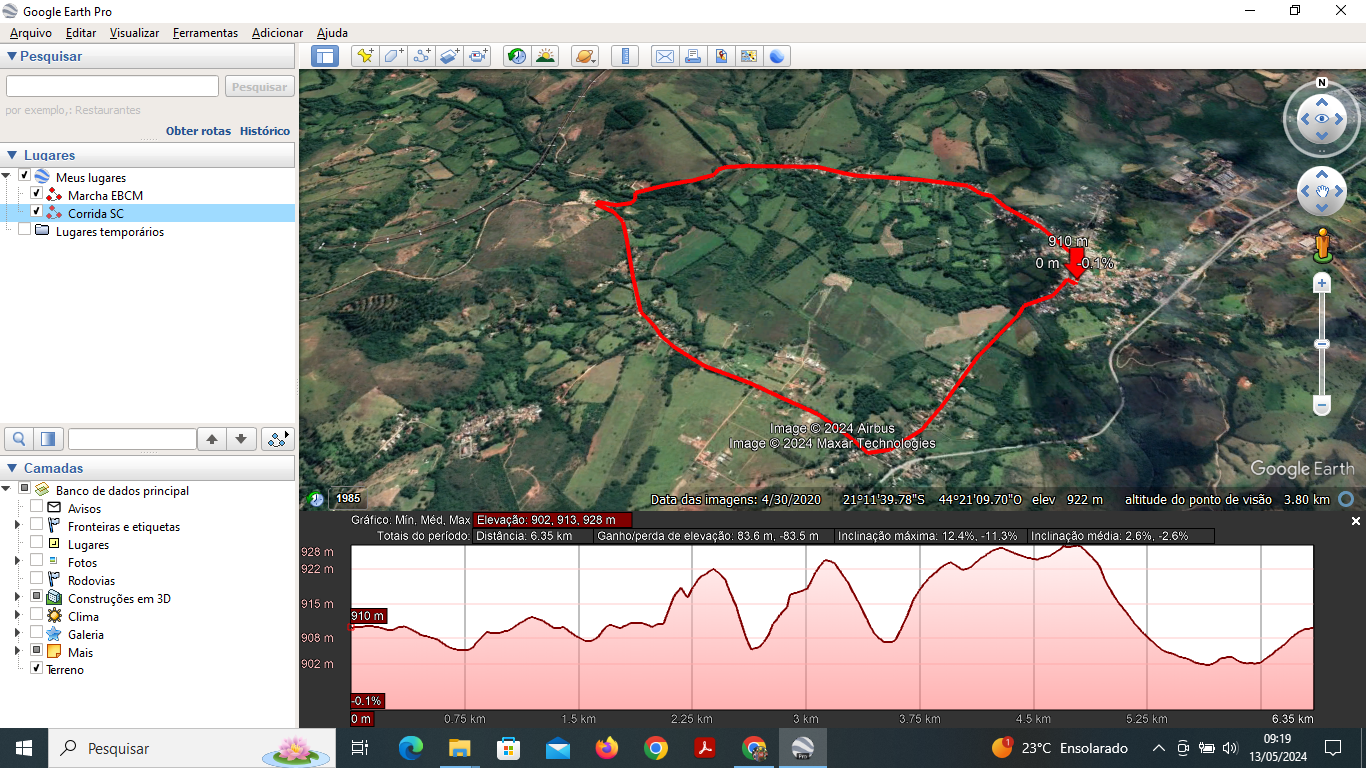Toggle the sunlight across landscape tool
Image resolution: width=1366 pixels, height=768 pixels.
(x=546, y=56)
